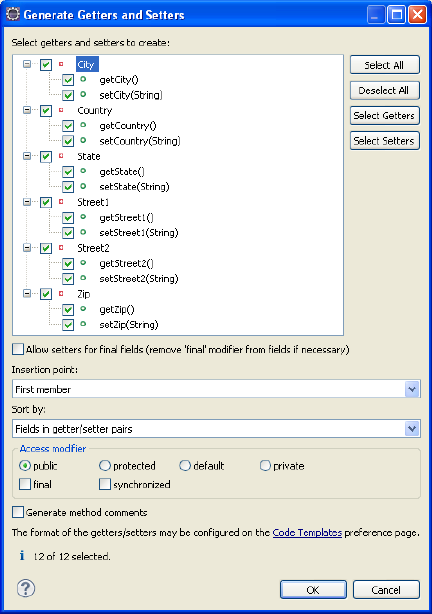Click the dialog title bar gear icon
Image resolution: width=432 pixels, height=614 pixels.
(x=13, y=14)
